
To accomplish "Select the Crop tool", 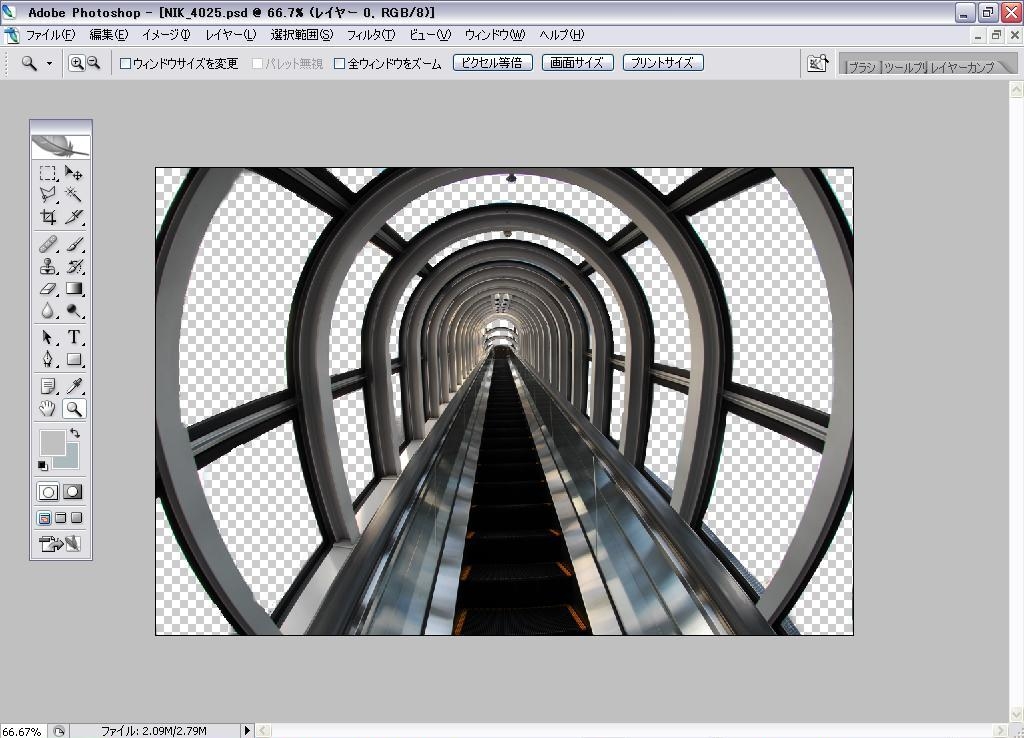I will pyautogui.click(x=47, y=216).
